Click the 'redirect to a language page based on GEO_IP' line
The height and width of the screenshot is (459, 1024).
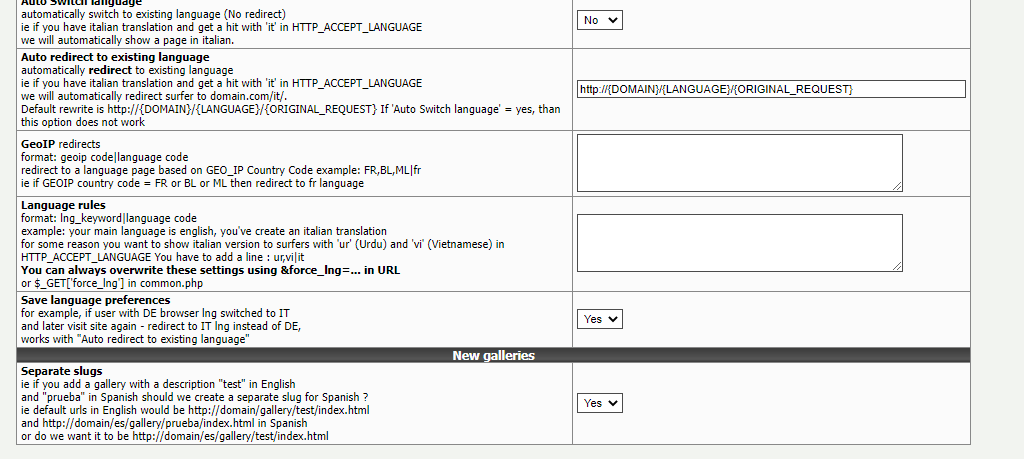coord(221,170)
